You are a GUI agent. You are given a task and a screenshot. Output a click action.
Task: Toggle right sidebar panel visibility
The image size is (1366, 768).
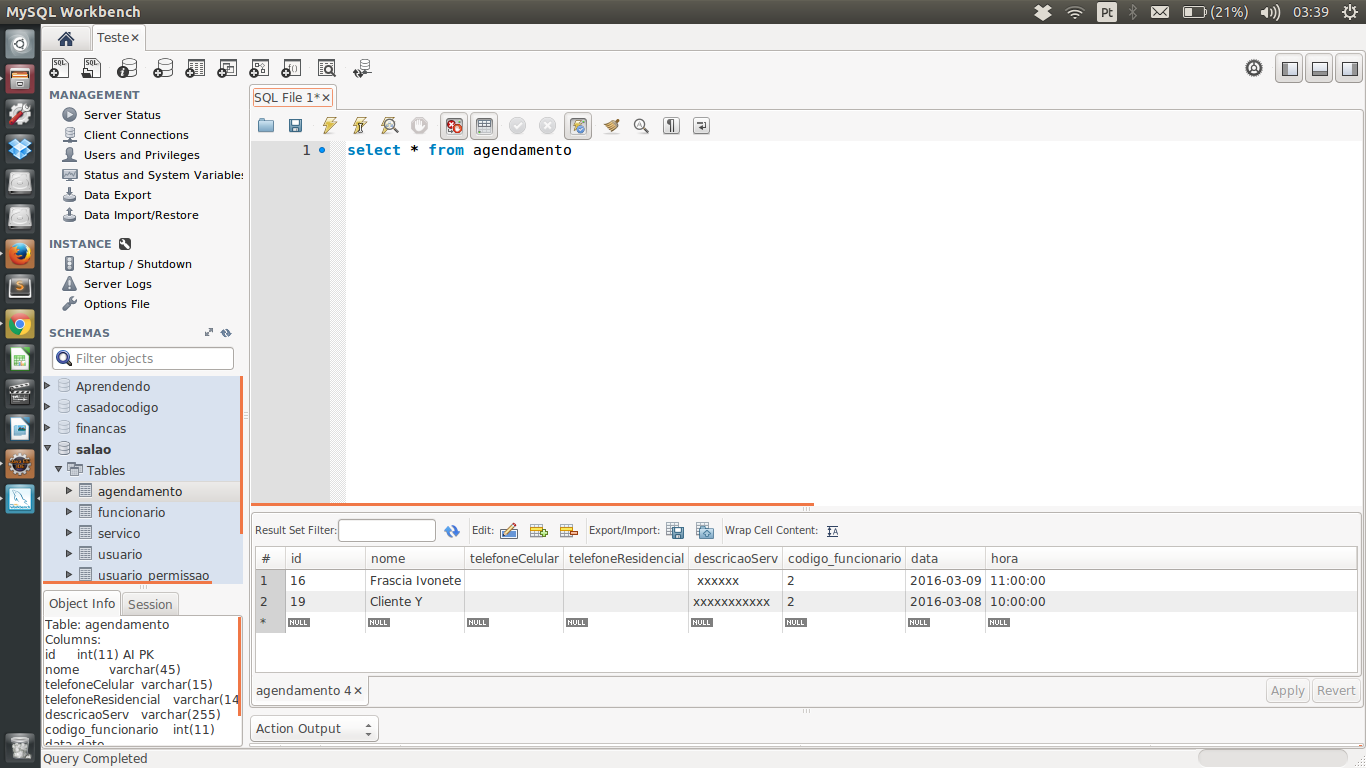(1350, 69)
